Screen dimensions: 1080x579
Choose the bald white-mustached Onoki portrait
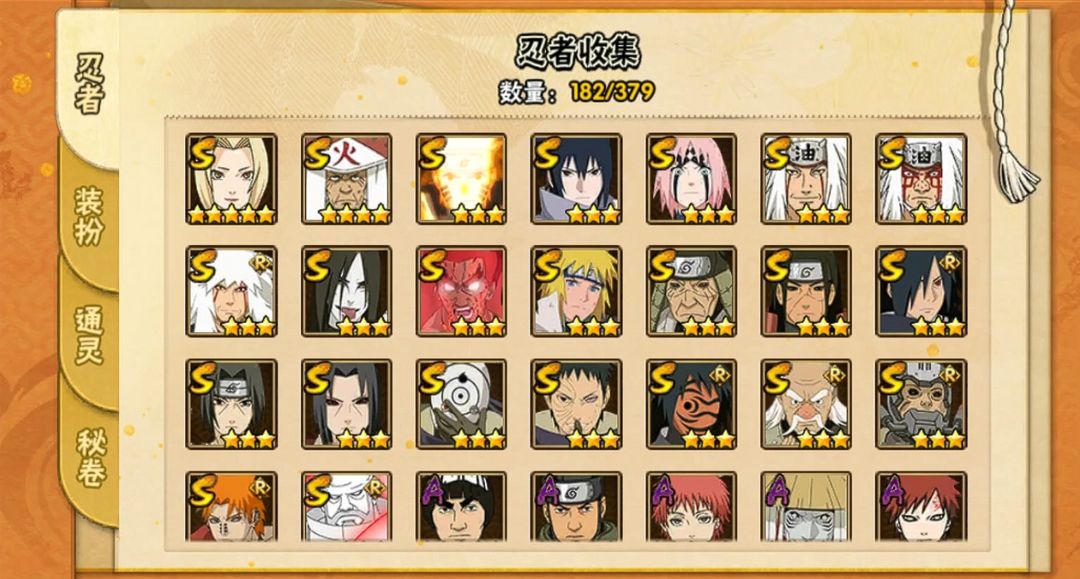pos(807,404)
